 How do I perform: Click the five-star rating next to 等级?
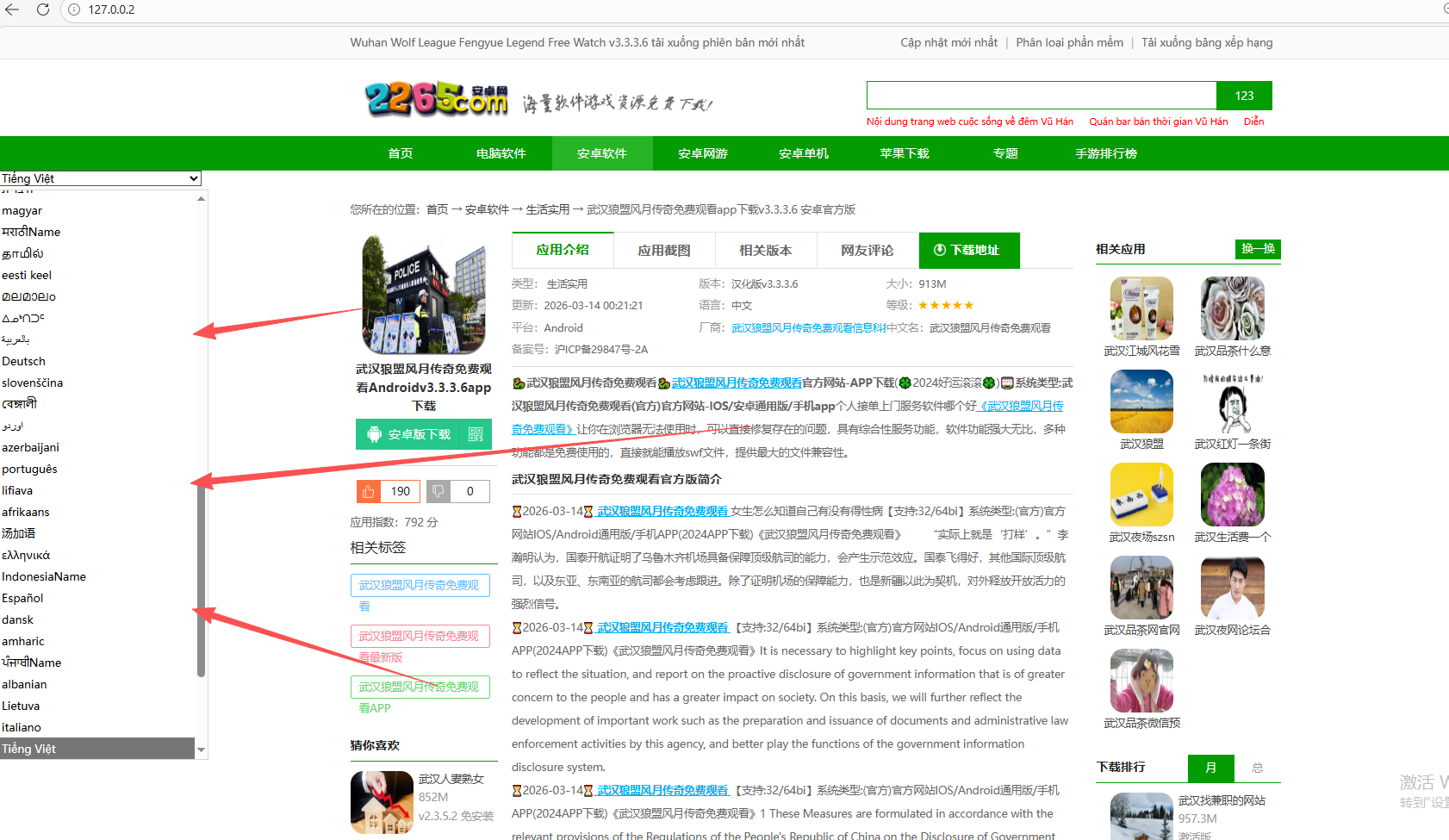click(x=945, y=304)
